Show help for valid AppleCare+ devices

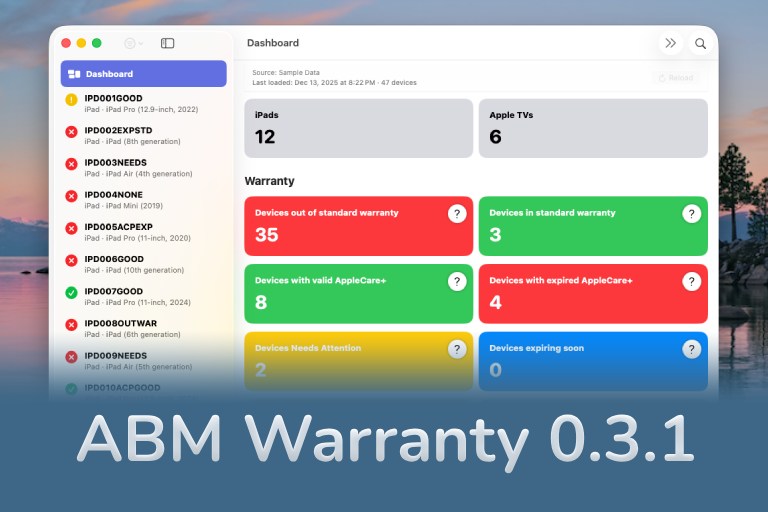tap(457, 281)
